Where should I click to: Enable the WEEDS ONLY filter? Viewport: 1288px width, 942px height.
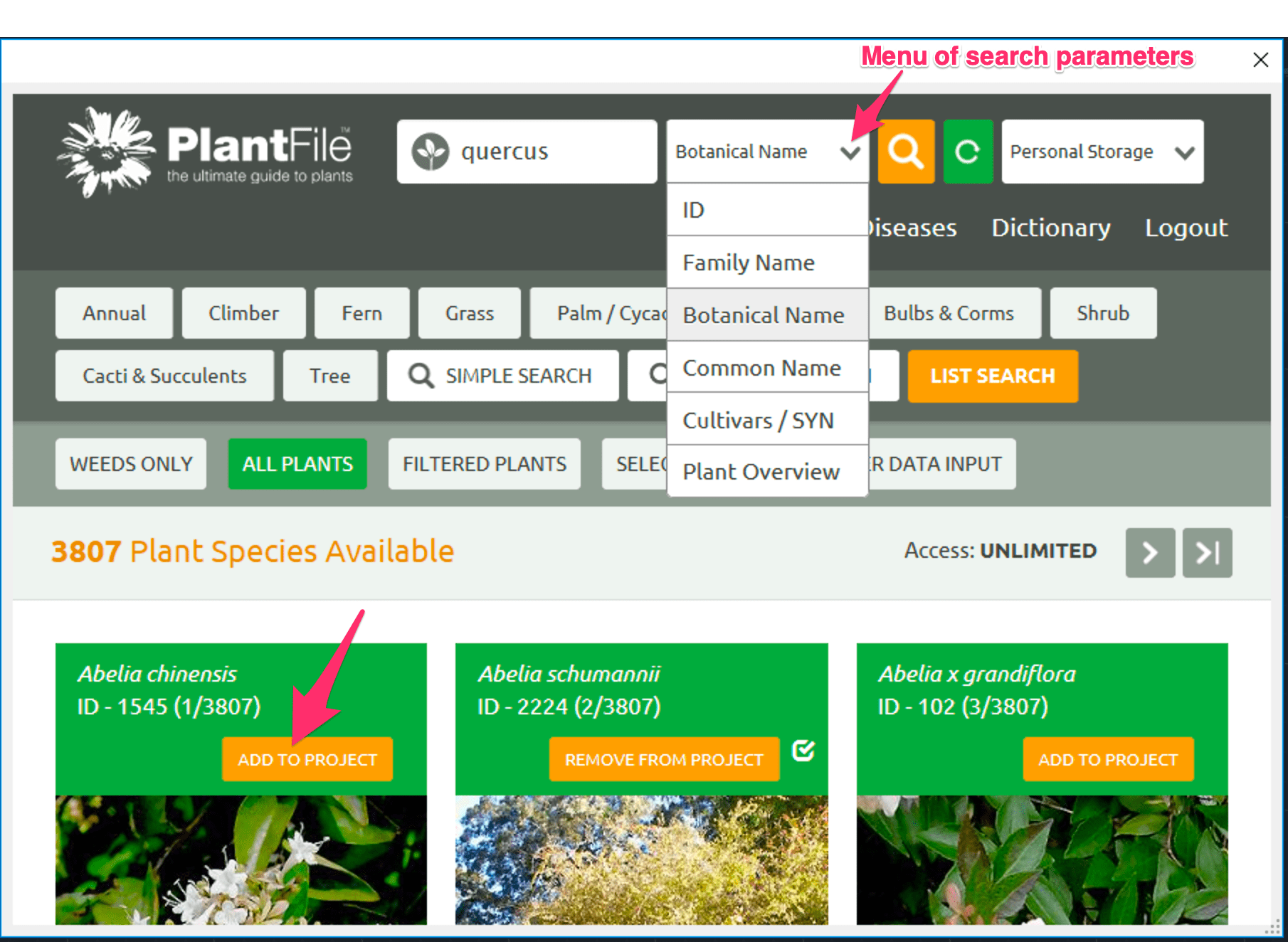(x=130, y=464)
